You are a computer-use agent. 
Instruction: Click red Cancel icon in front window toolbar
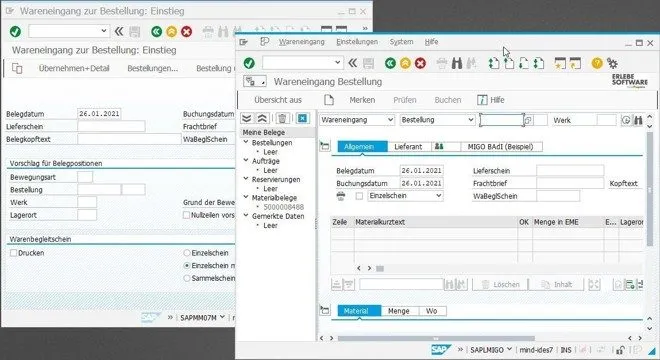[420, 63]
